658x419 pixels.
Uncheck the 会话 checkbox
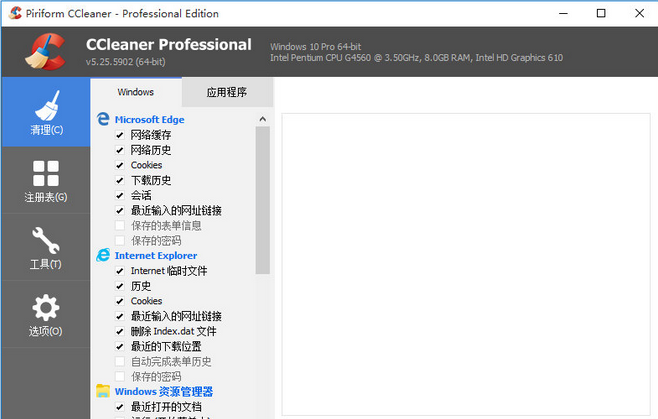pos(120,195)
